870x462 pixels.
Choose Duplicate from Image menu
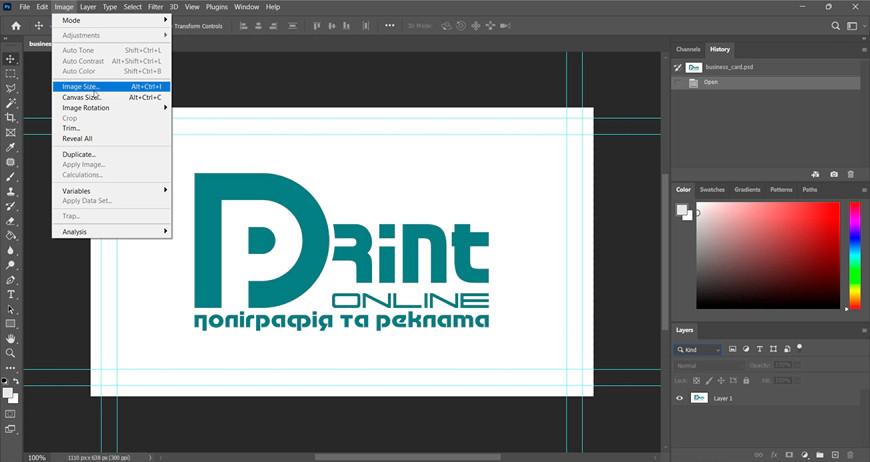[112, 154]
